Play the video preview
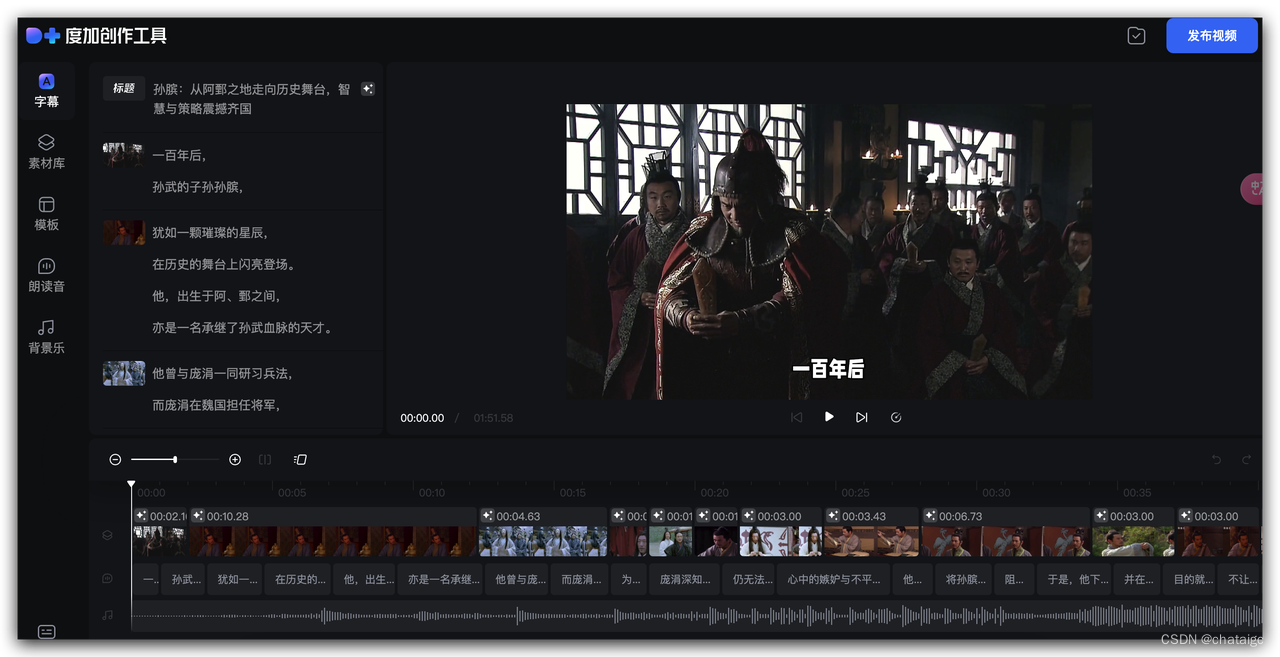Screen dimensions: 1280x657 pos(829,417)
